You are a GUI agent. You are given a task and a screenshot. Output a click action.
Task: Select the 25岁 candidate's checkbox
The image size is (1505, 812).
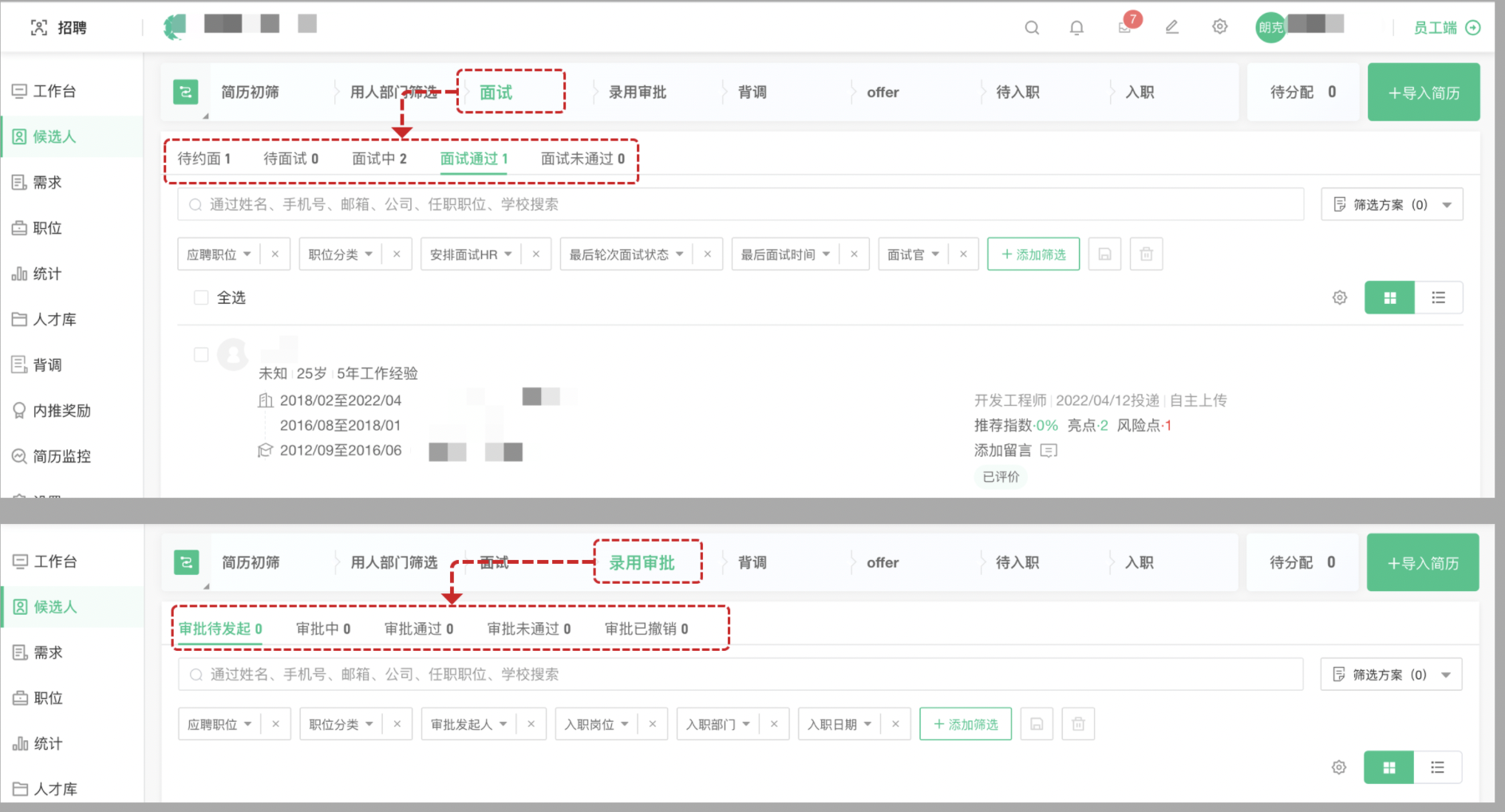pos(201,354)
